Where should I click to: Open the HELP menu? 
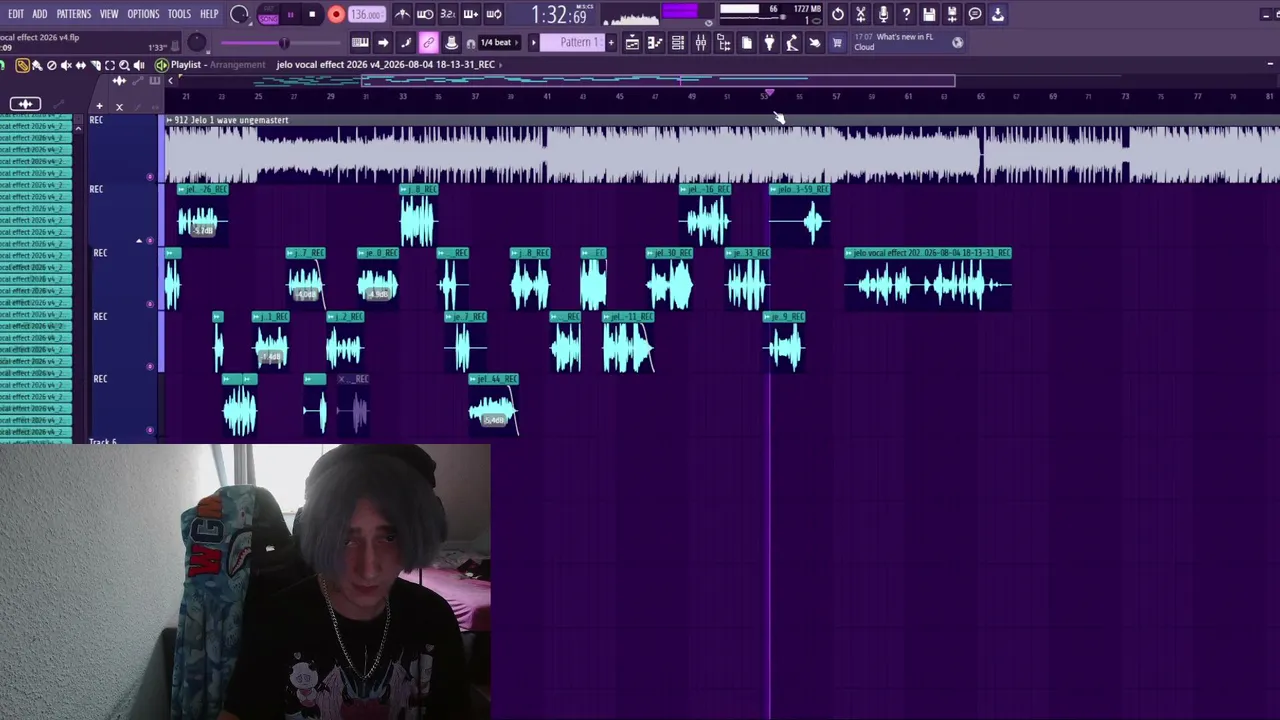tap(209, 14)
